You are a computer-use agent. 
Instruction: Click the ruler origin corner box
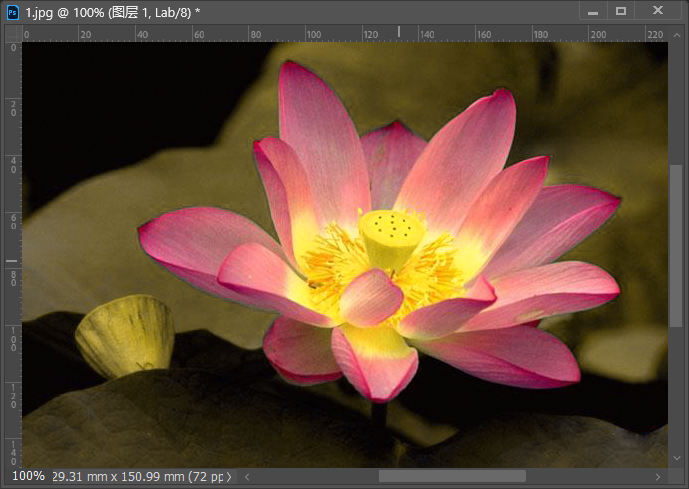tap(12, 33)
